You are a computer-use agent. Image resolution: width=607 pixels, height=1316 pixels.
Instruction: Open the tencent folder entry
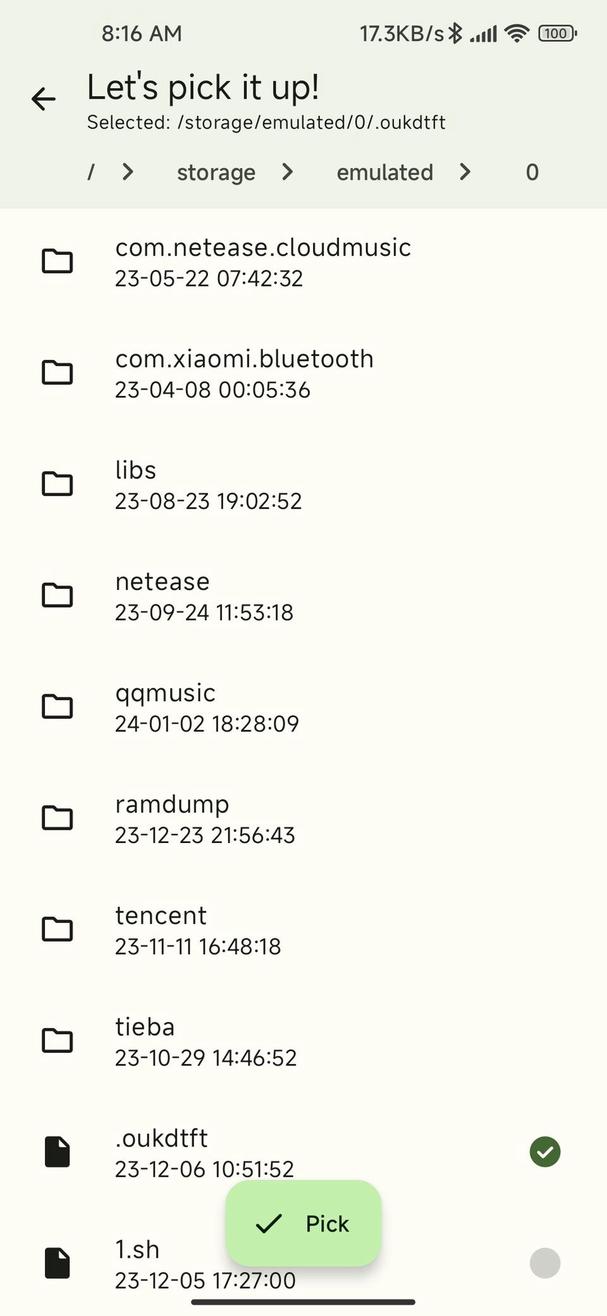[303, 930]
